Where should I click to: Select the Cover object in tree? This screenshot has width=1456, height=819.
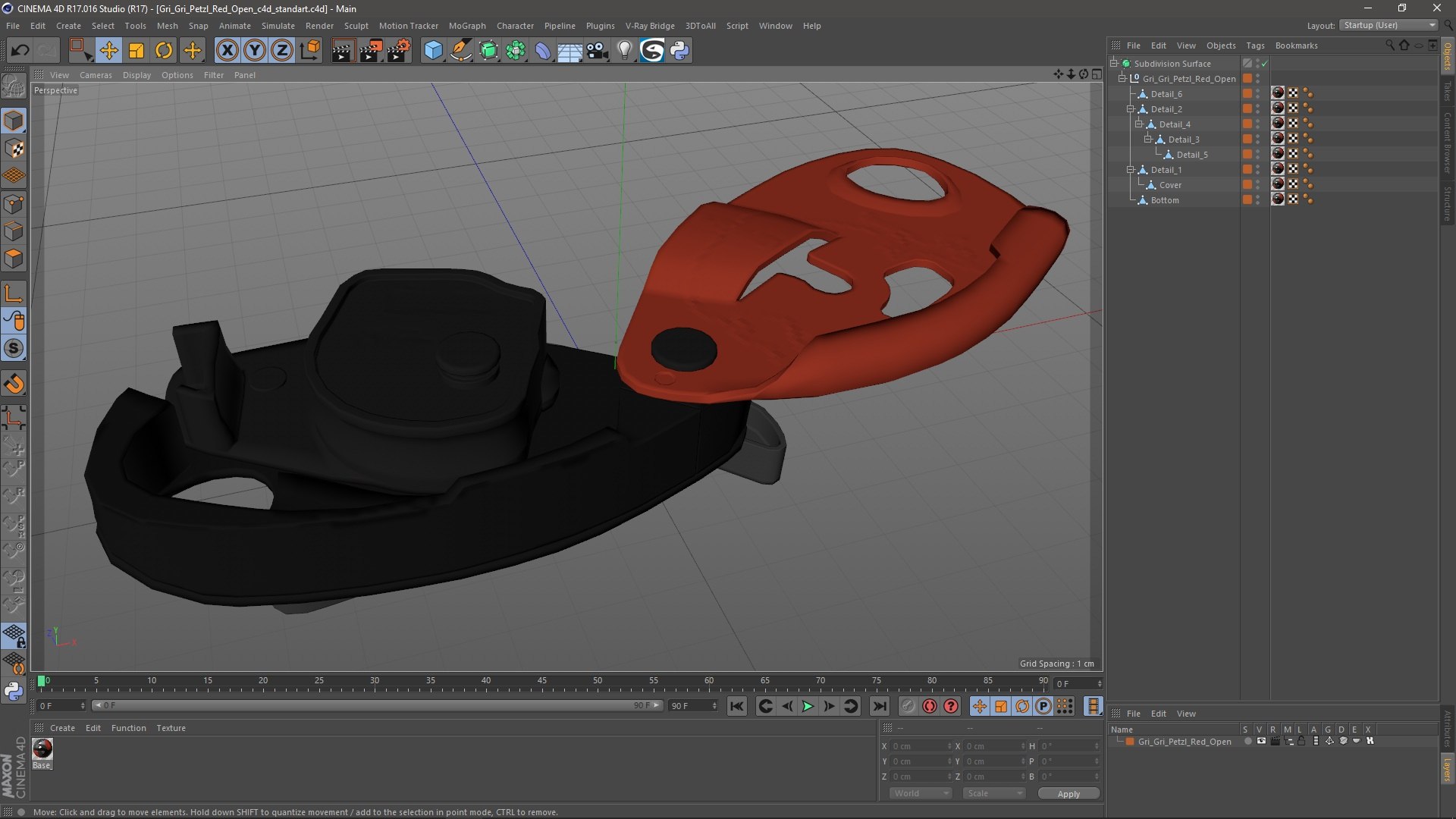(x=1170, y=185)
